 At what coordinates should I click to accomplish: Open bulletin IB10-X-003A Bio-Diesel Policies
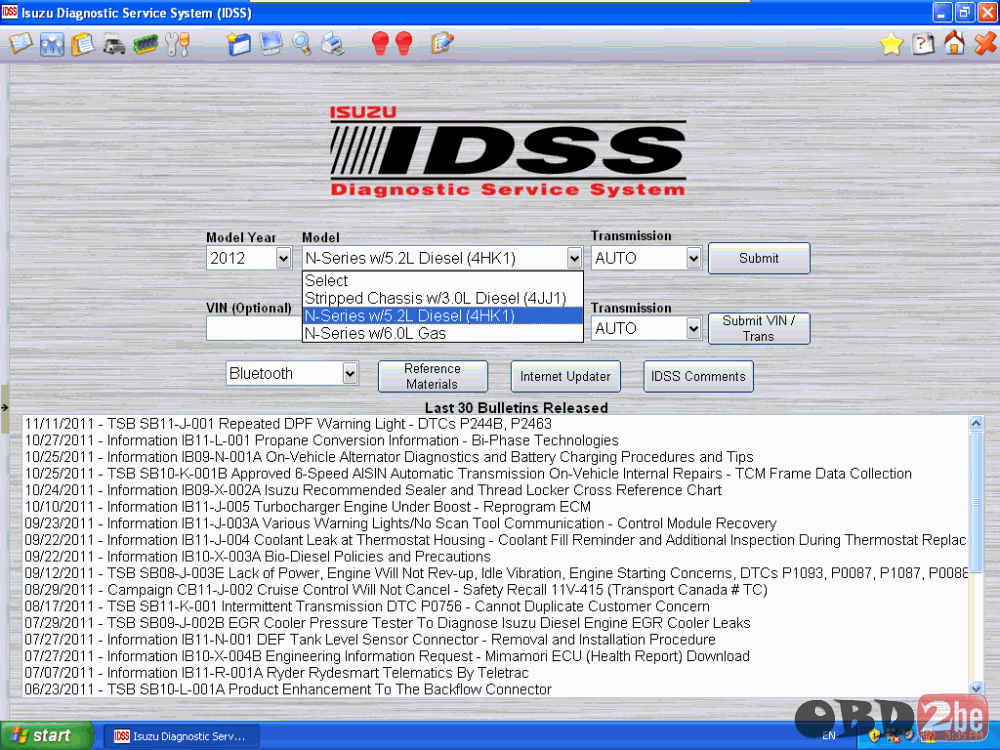coord(258,557)
